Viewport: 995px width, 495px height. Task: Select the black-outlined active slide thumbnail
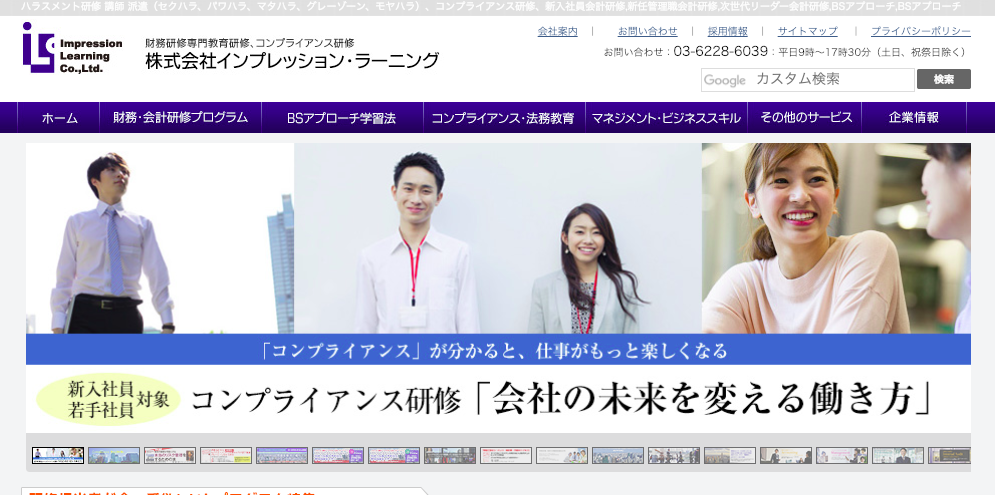(x=58, y=455)
